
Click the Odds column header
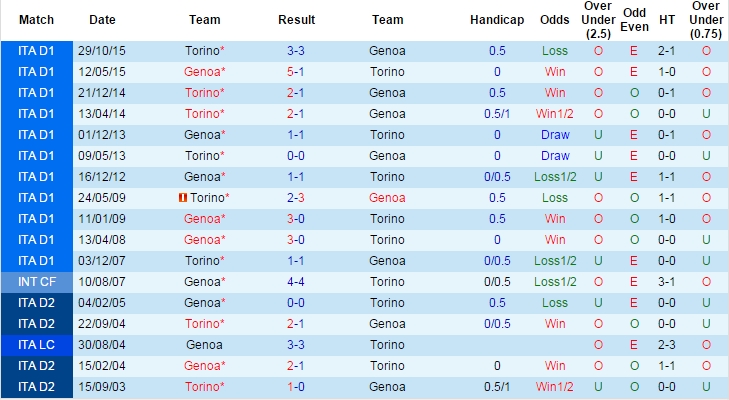pyautogui.click(x=555, y=20)
